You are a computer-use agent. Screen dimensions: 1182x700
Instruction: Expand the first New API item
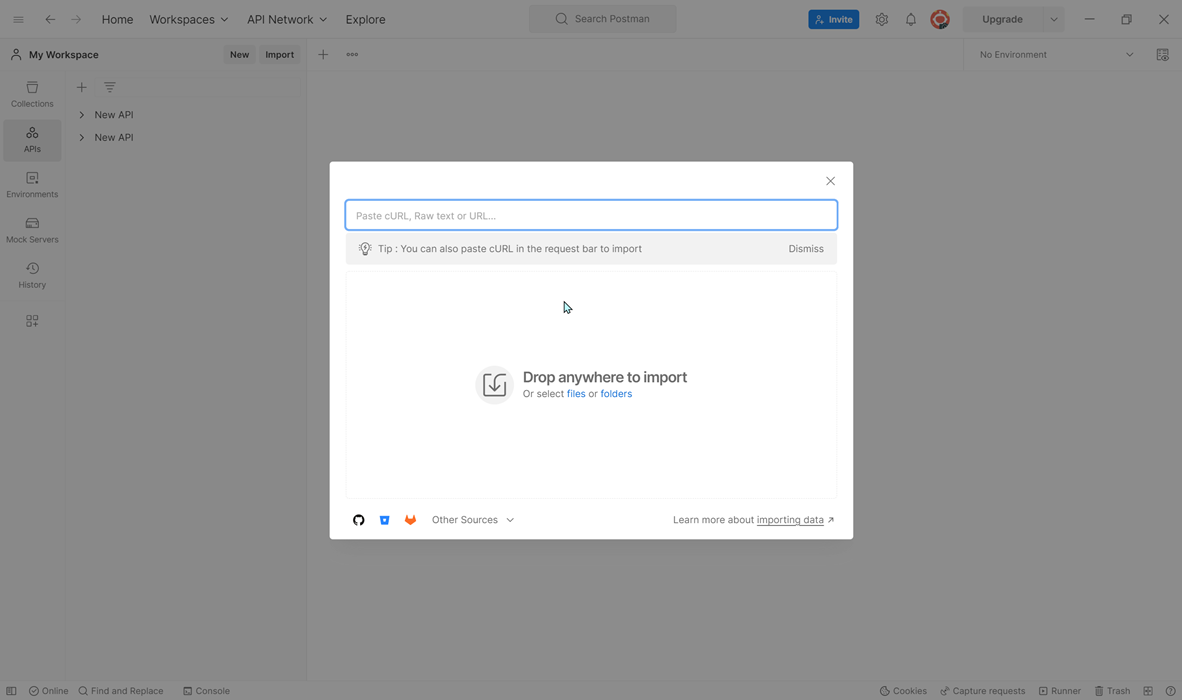(81, 115)
